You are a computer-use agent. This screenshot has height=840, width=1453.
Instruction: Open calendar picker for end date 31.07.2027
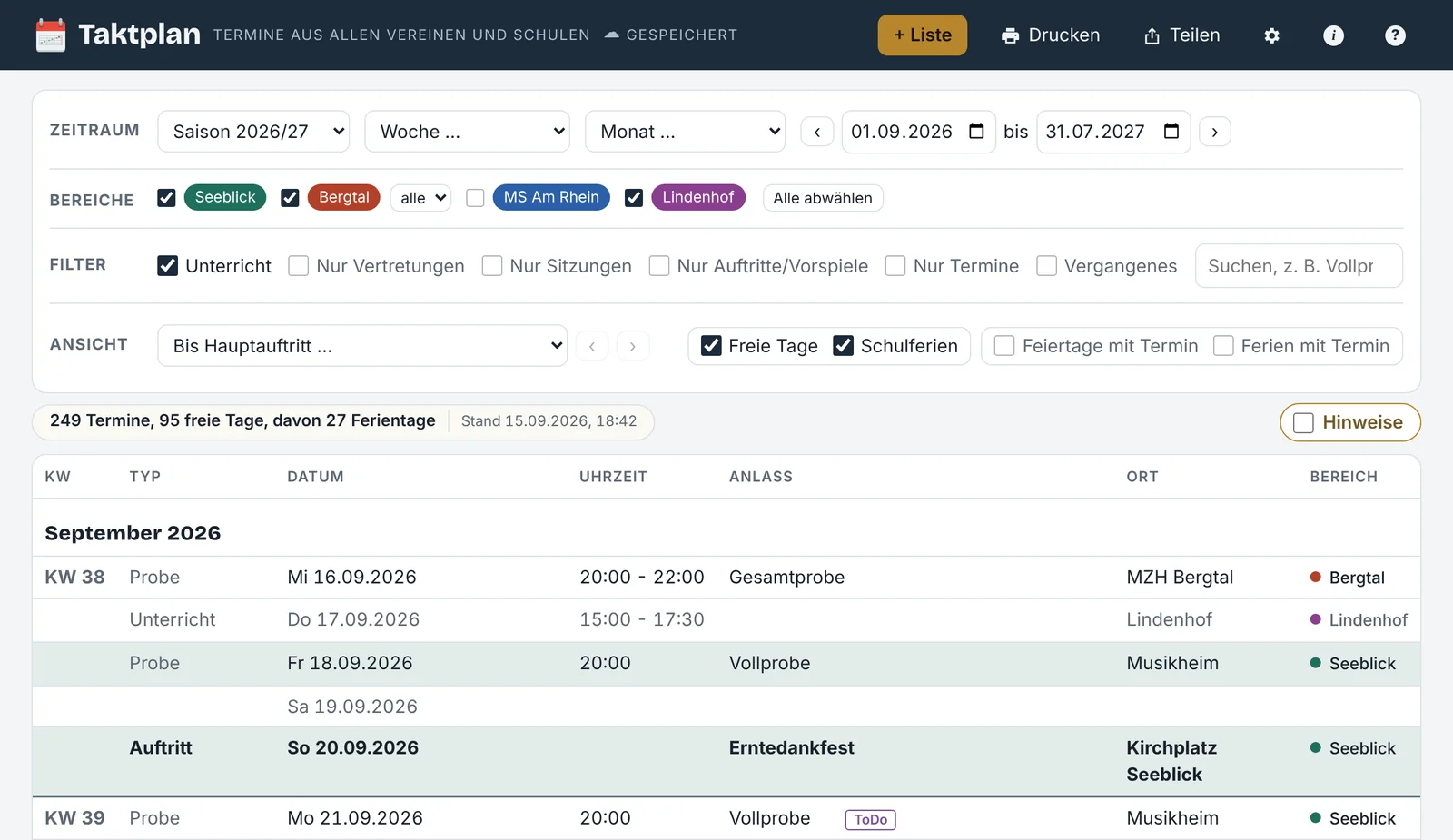(1171, 132)
